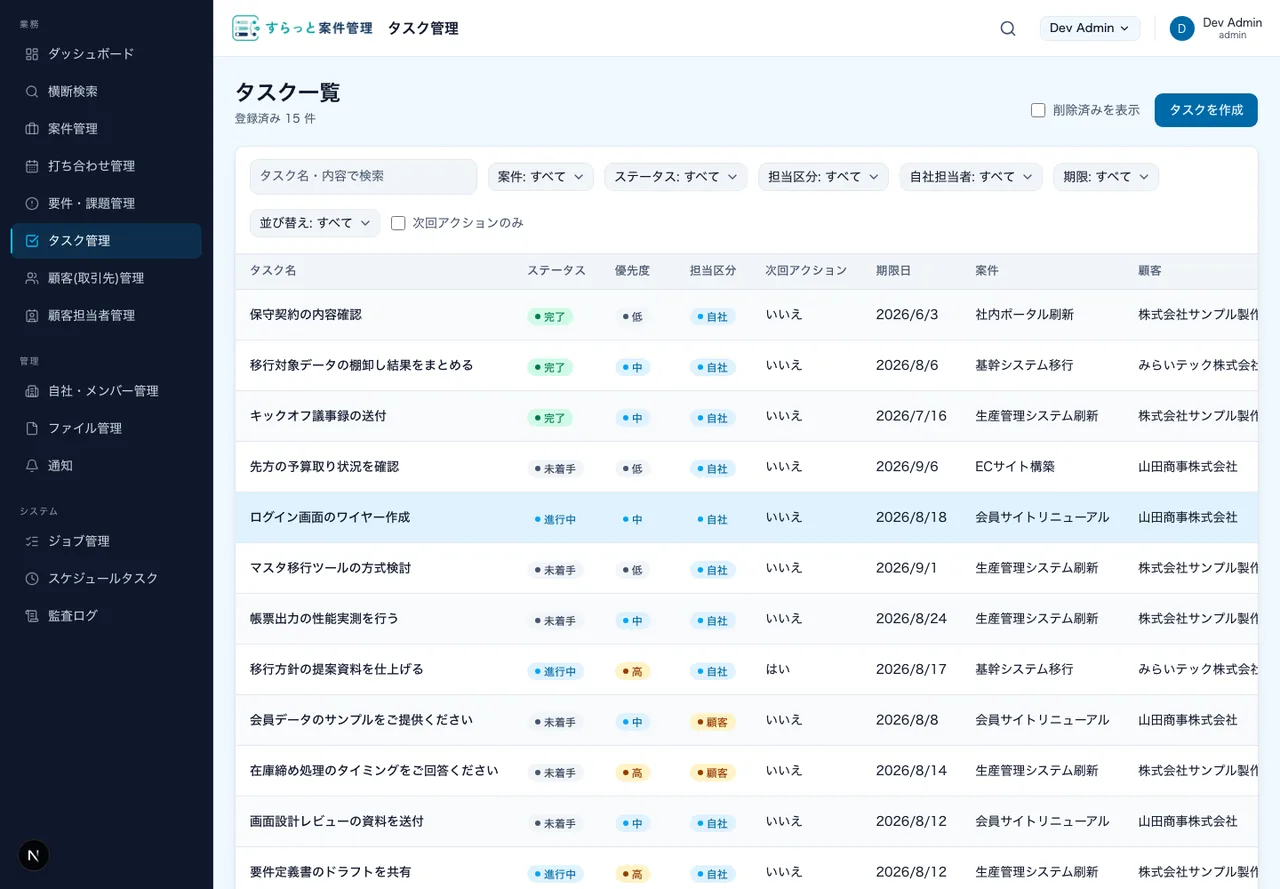The width and height of the screenshot is (1280, 889).
Task: Sort by the 優先度 column header
Action: click(632, 271)
